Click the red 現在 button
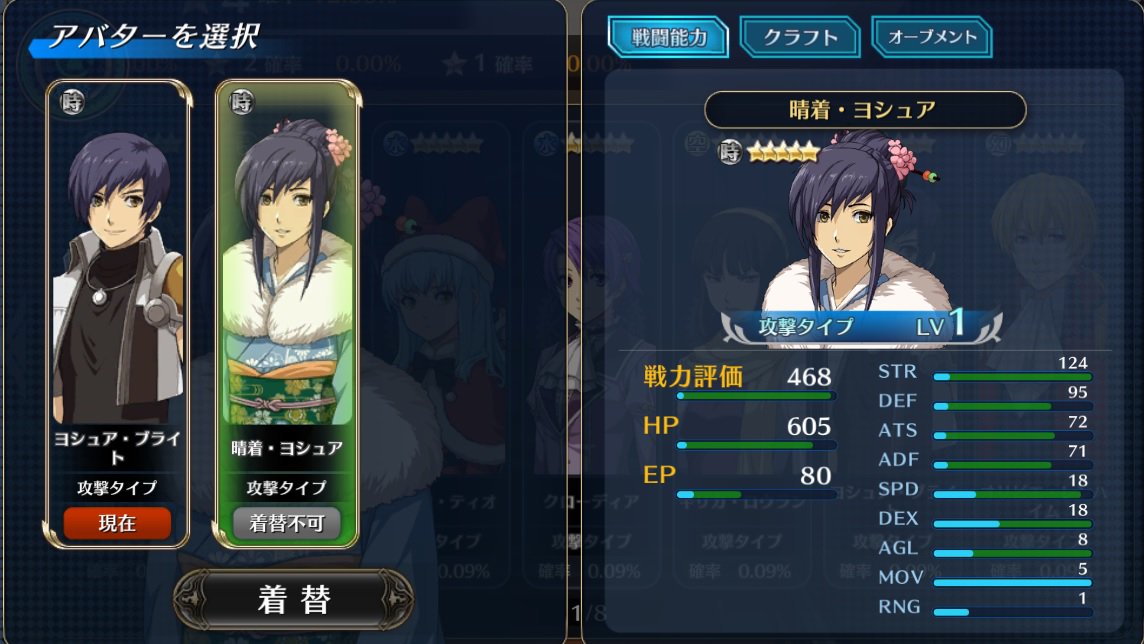 117,523
